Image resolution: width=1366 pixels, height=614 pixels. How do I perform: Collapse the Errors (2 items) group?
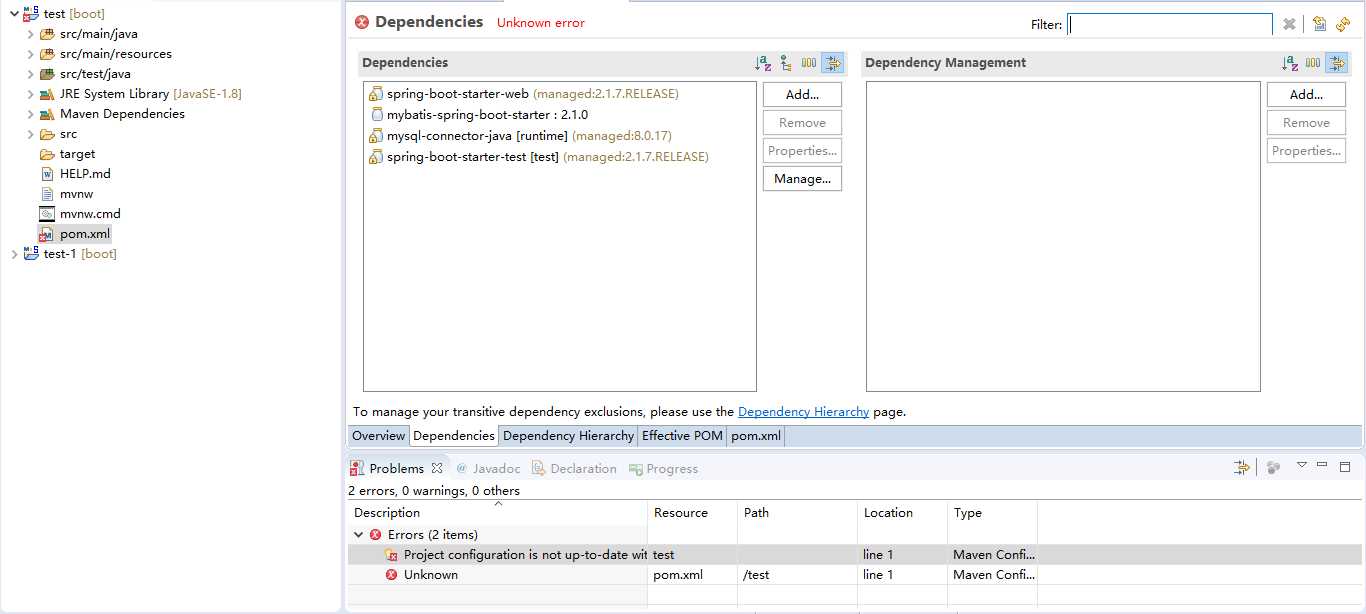point(358,535)
